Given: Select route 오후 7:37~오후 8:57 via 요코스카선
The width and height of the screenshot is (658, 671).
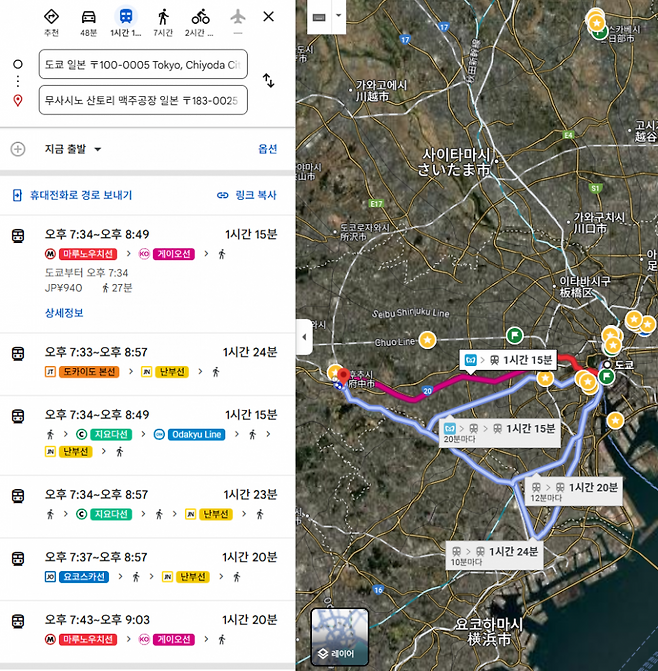Looking at the screenshot, I should (x=147, y=569).
